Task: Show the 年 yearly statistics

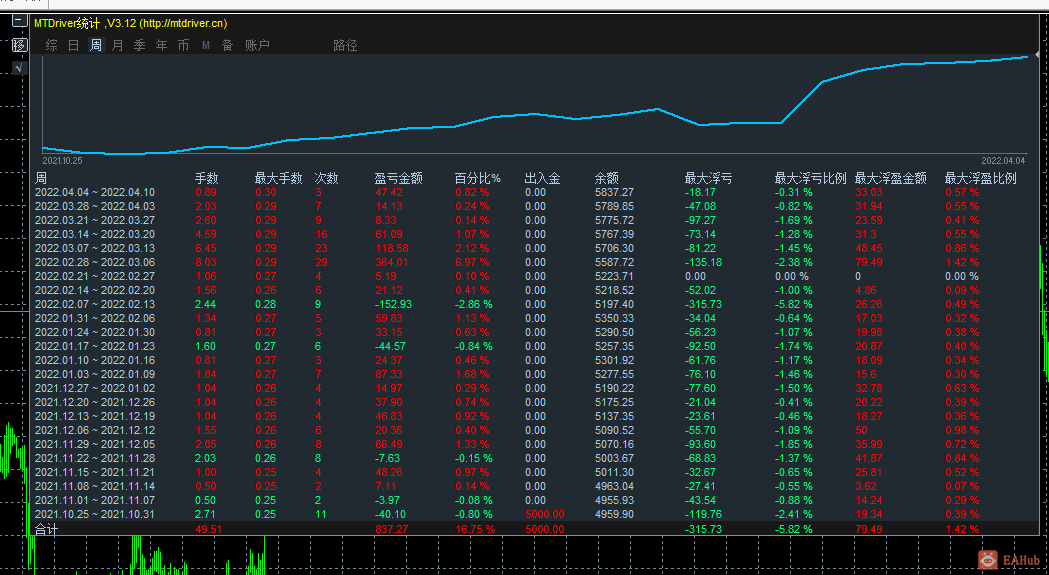Action: (162, 46)
